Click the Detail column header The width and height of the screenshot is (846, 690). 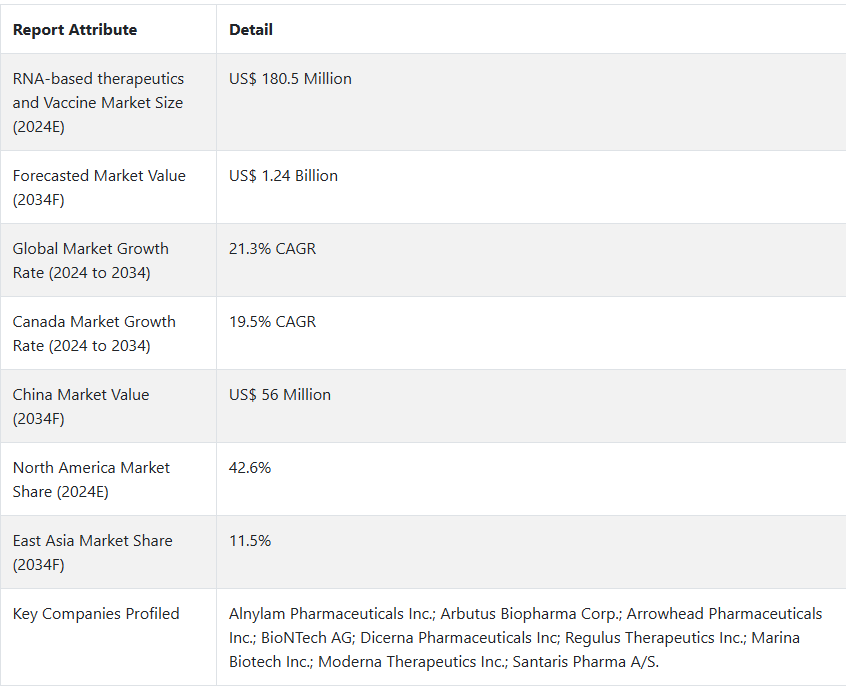click(x=251, y=30)
